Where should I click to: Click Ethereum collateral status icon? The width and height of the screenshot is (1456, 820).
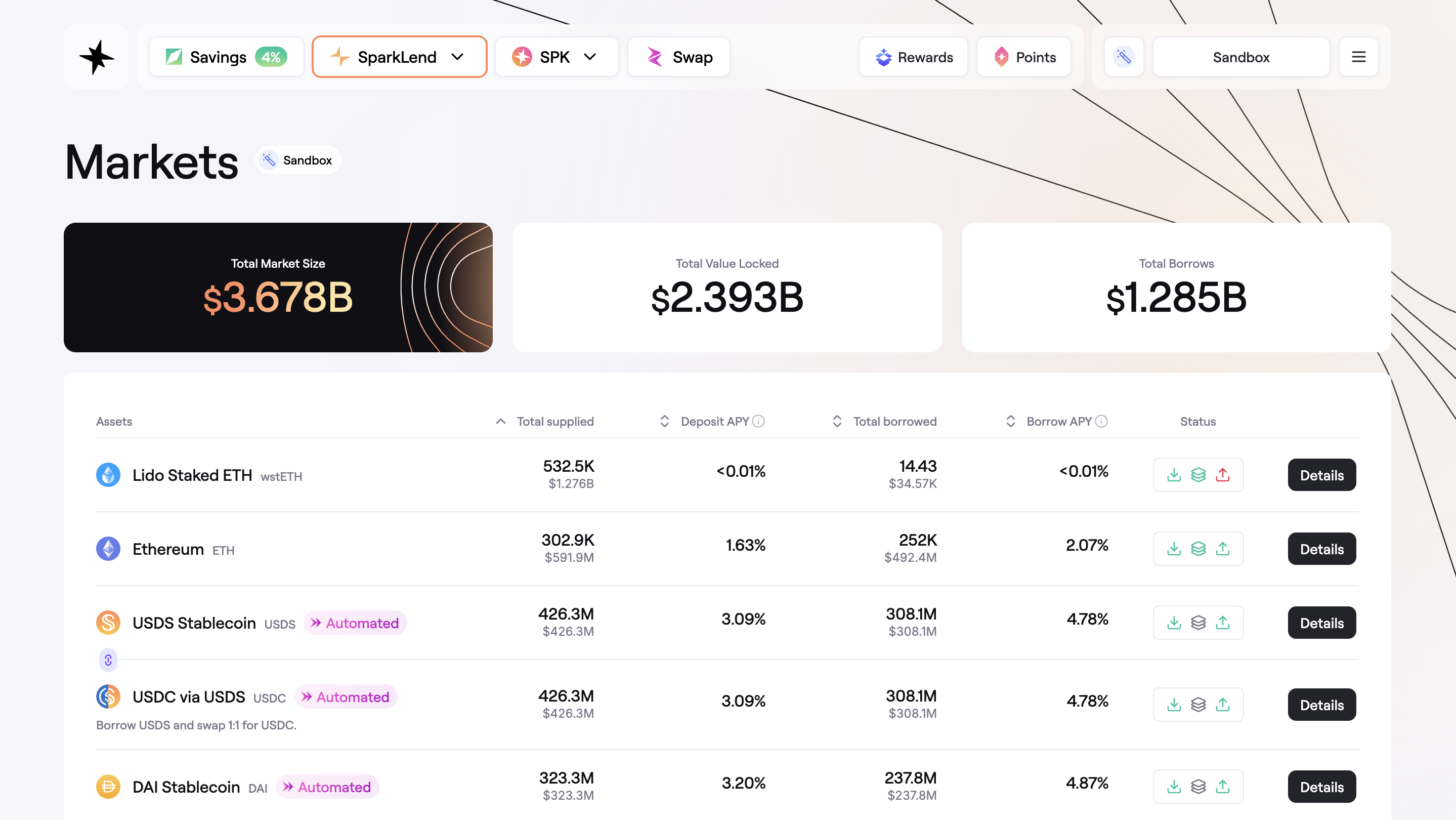1198,549
